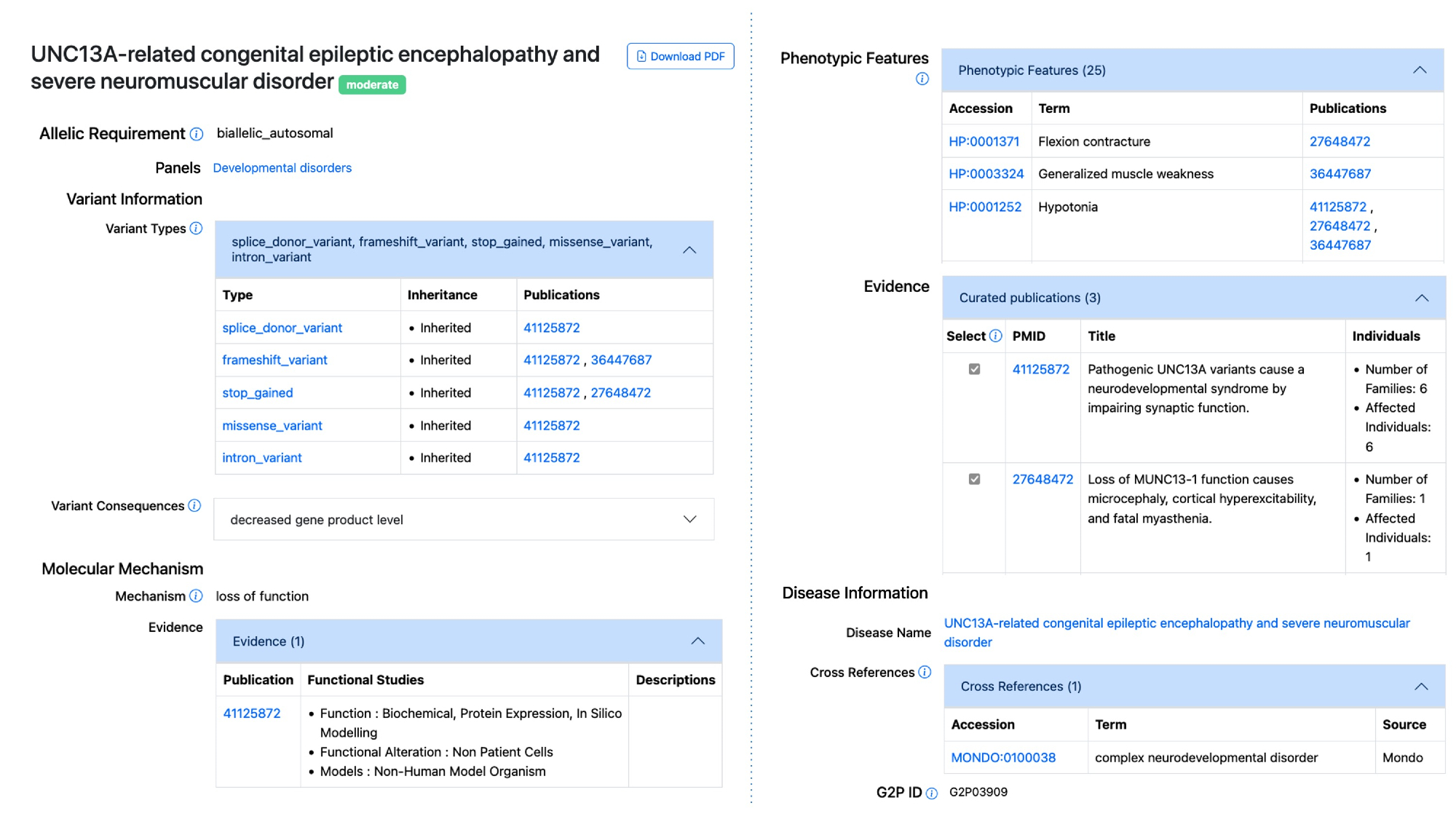This screenshot has width=1456, height=819.
Task: Click the Download PDF button
Action: click(680, 57)
